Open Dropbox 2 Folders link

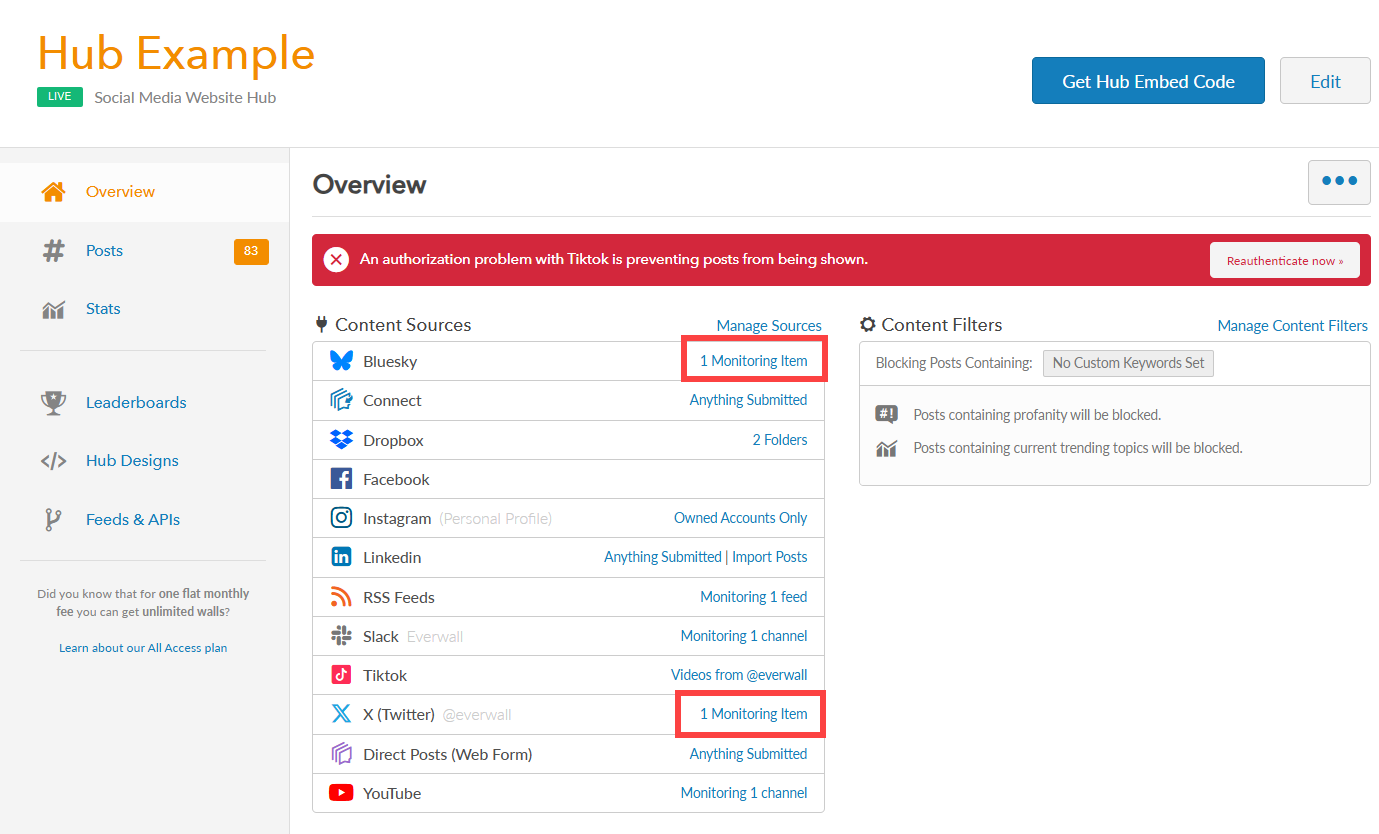pos(780,440)
